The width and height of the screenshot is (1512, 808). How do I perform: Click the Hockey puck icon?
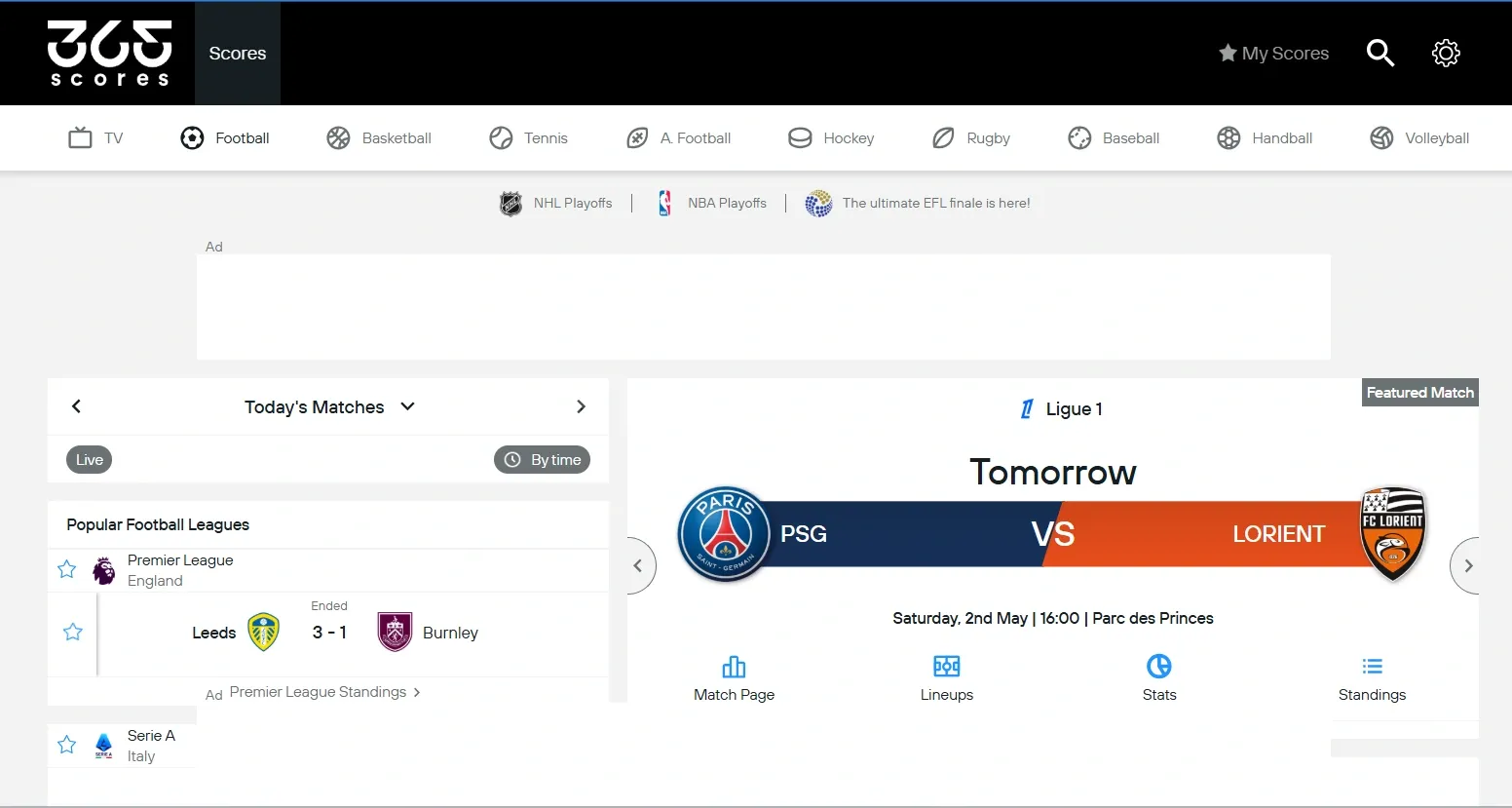[800, 137]
